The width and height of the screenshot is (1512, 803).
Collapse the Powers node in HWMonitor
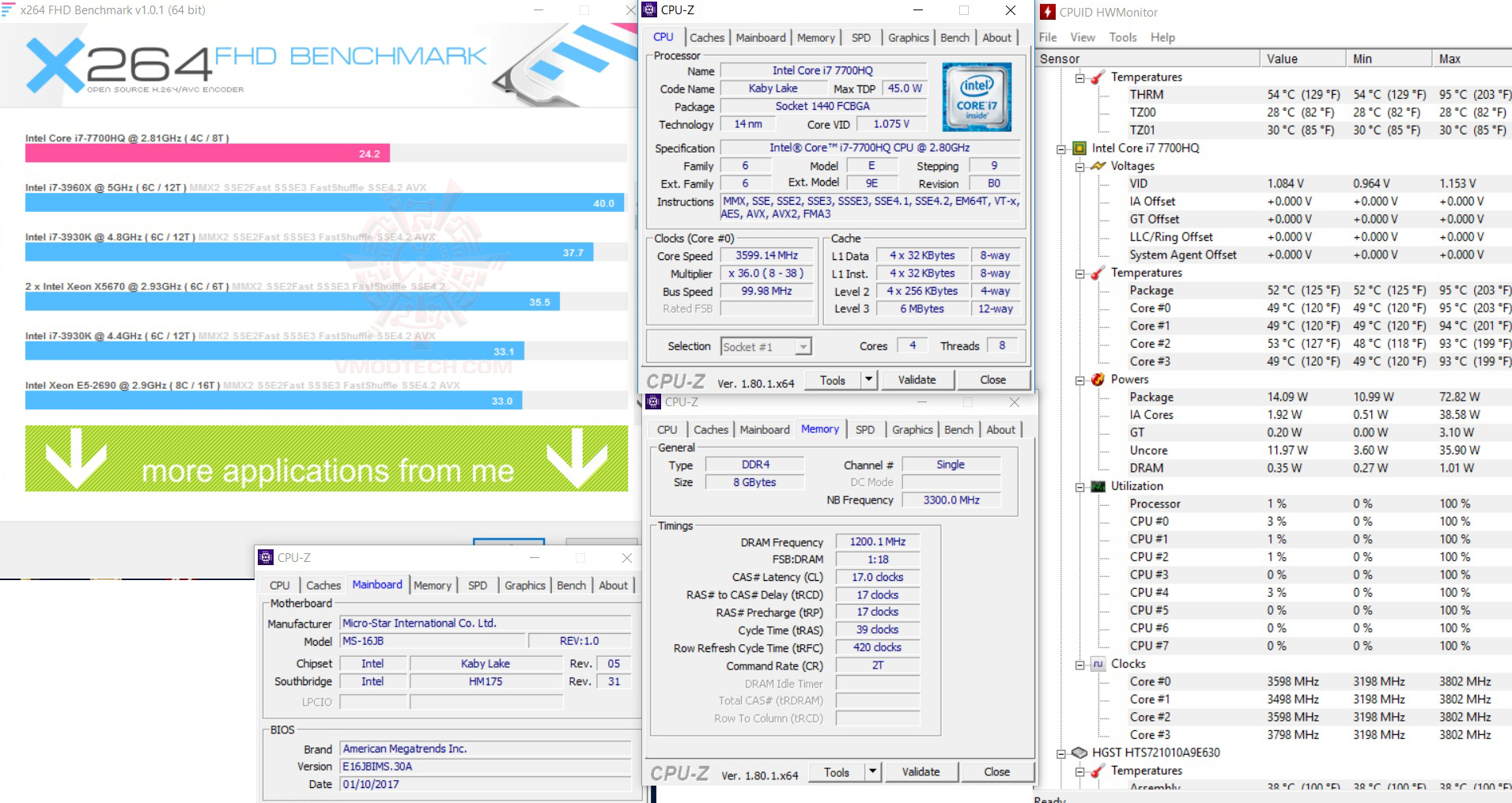coord(1080,380)
